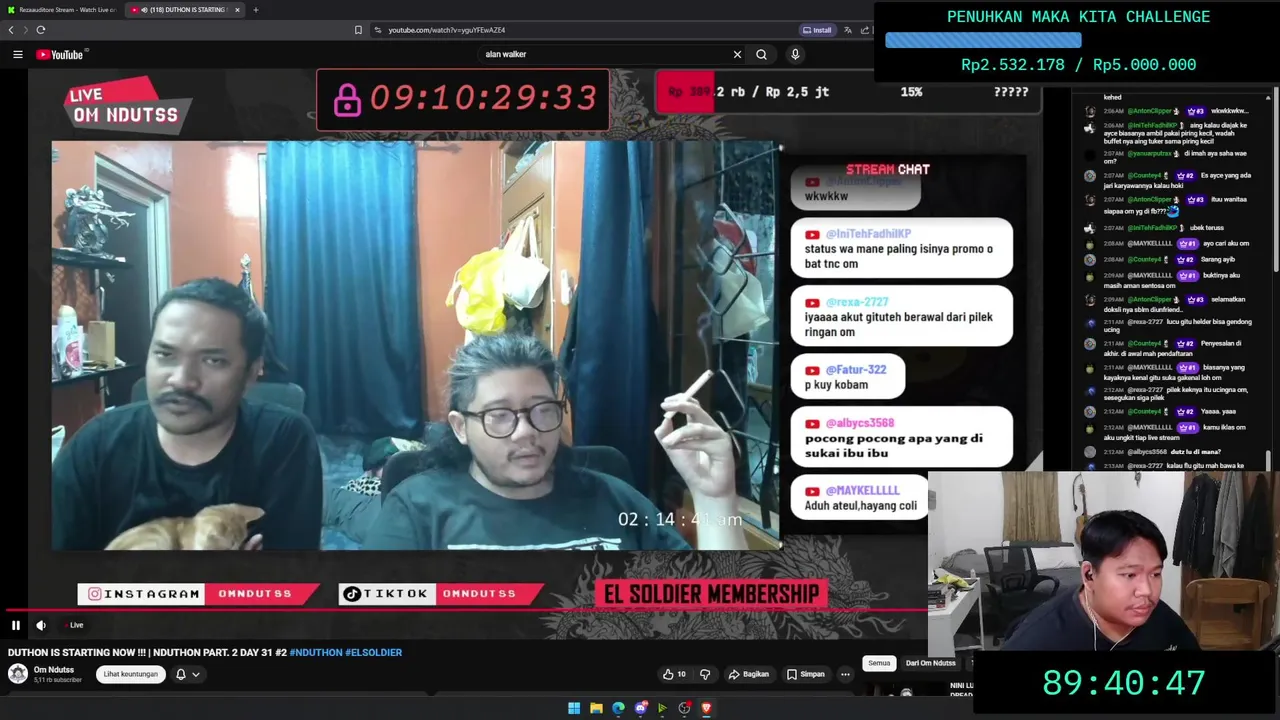Reload the page with the refresh icon
Viewport: 1280px width, 720px height.
pyautogui.click(x=40, y=30)
